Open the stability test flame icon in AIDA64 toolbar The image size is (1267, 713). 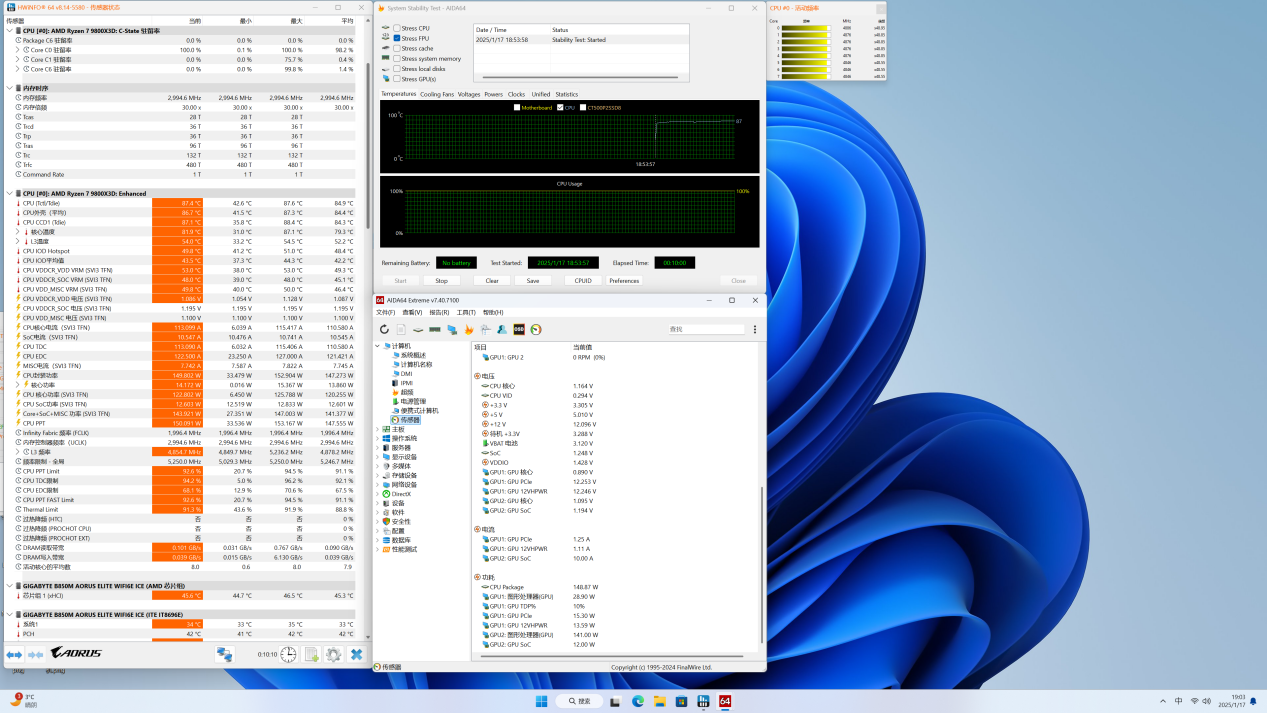pyautogui.click(x=469, y=329)
